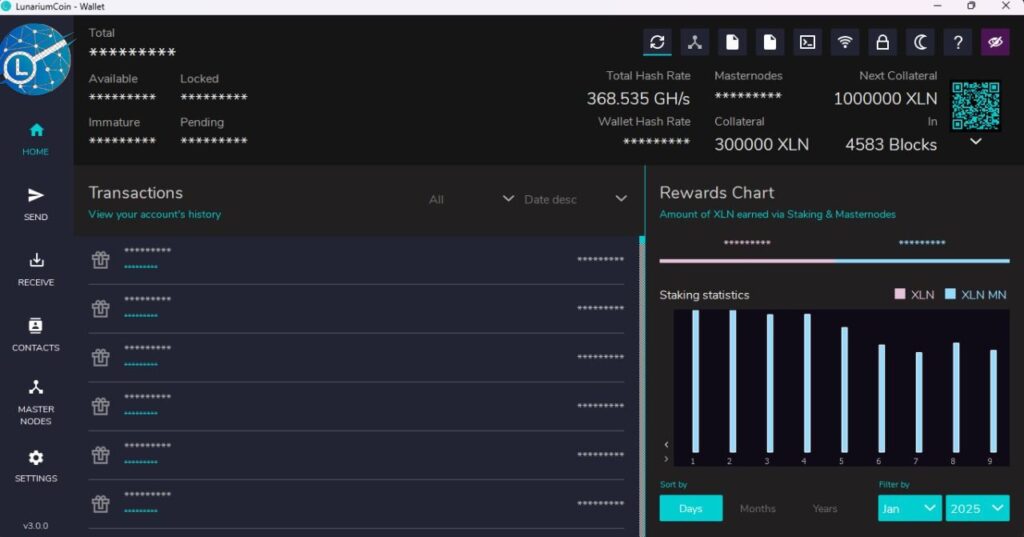Image resolution: width=1024 pixels, height=537 pixels.
Task: Click the sixth transaction's gift icon
Action: point(101,504)
